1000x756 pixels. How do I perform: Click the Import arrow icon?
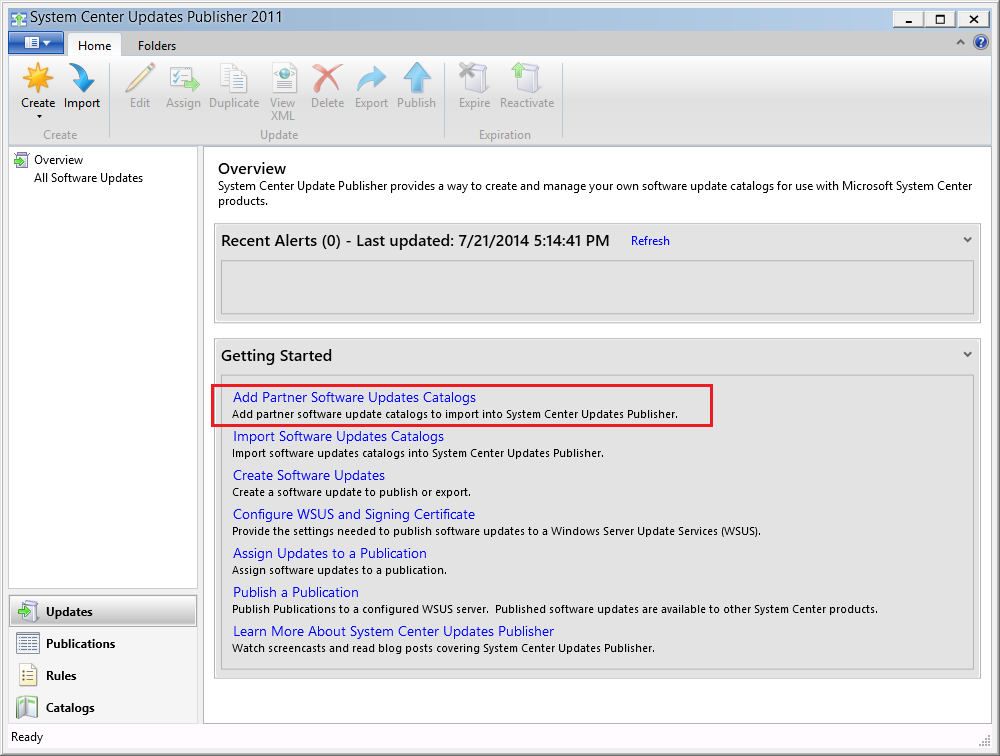82,78
